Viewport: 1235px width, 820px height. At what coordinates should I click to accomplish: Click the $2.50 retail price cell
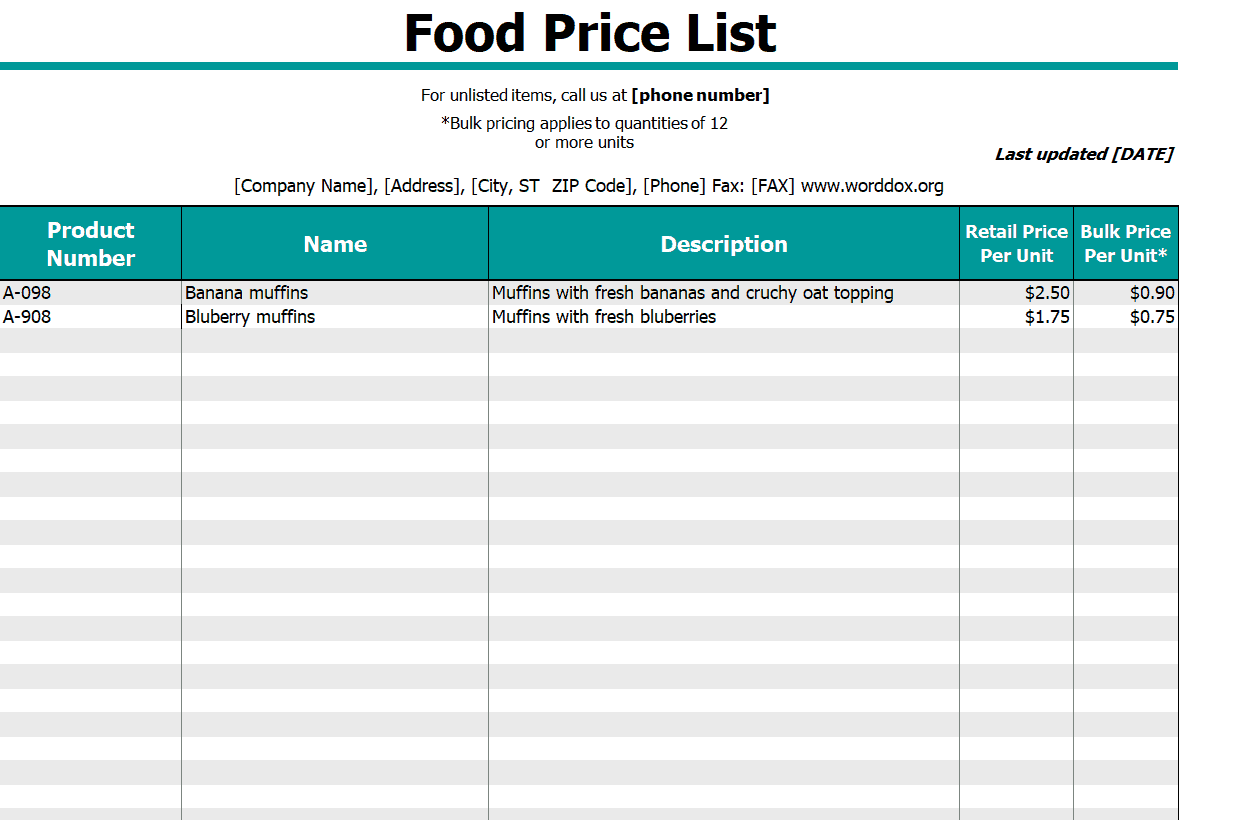click(1016, 293)
